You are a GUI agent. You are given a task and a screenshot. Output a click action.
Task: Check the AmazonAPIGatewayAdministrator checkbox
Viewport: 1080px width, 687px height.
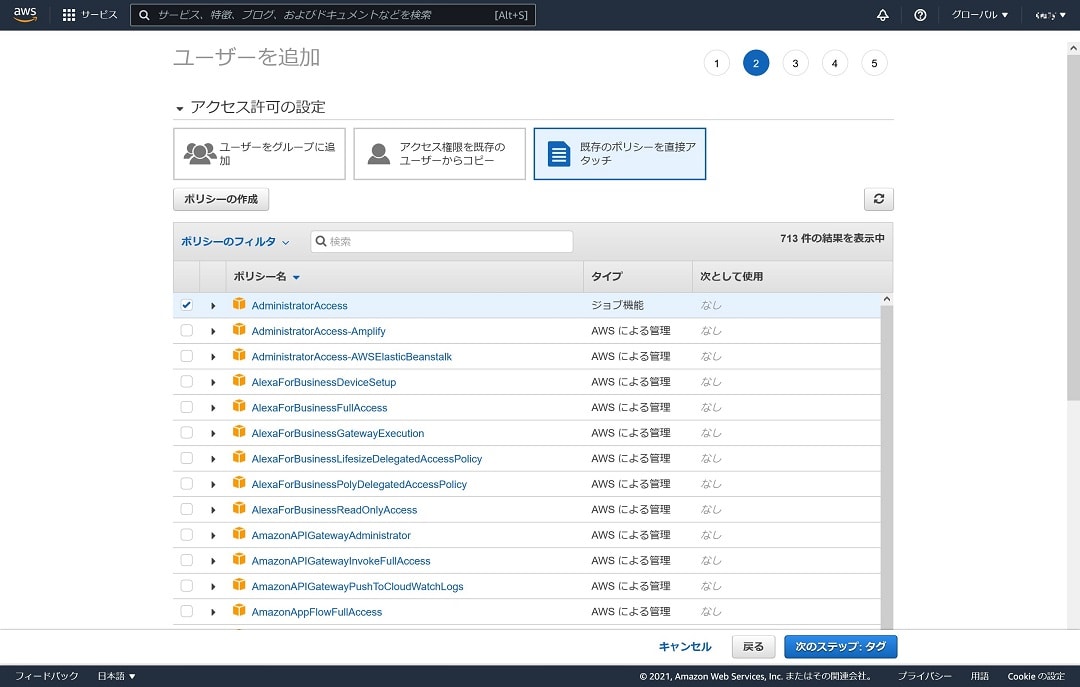click(x=187, y=534)
